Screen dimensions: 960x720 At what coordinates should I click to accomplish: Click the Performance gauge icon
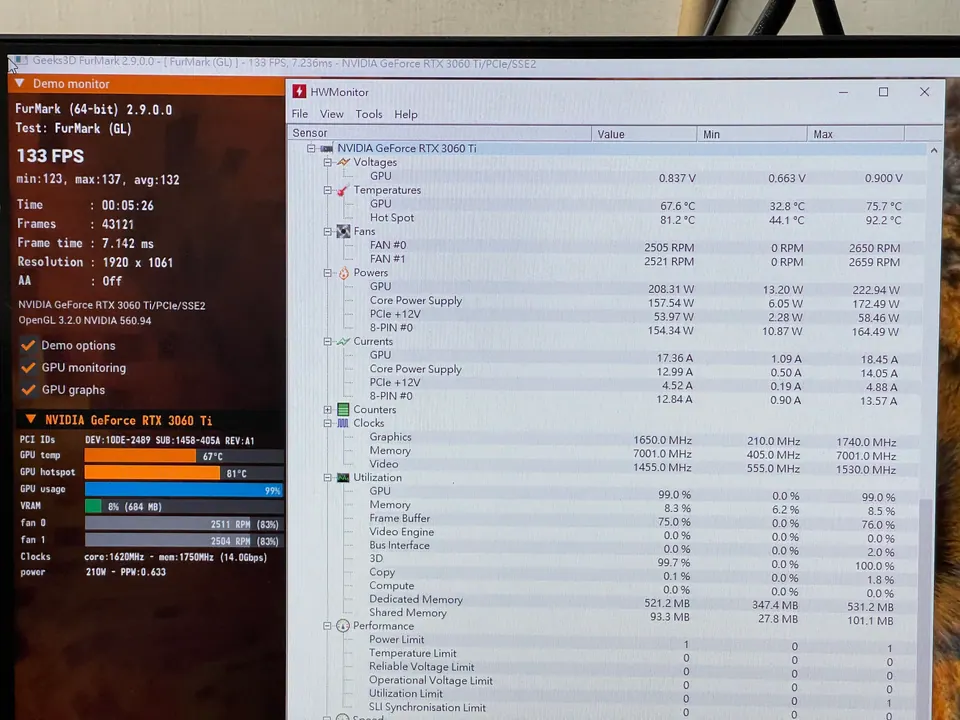[x=342, y=626]
